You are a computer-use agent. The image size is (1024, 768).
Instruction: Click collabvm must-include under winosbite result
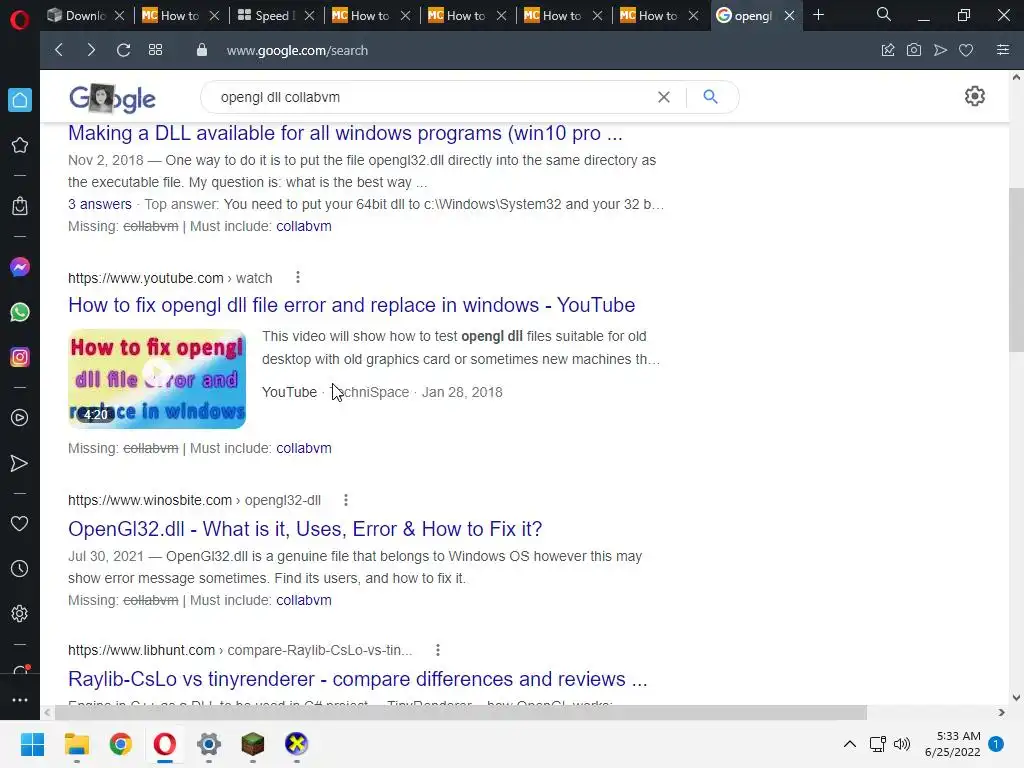point(304,600)
